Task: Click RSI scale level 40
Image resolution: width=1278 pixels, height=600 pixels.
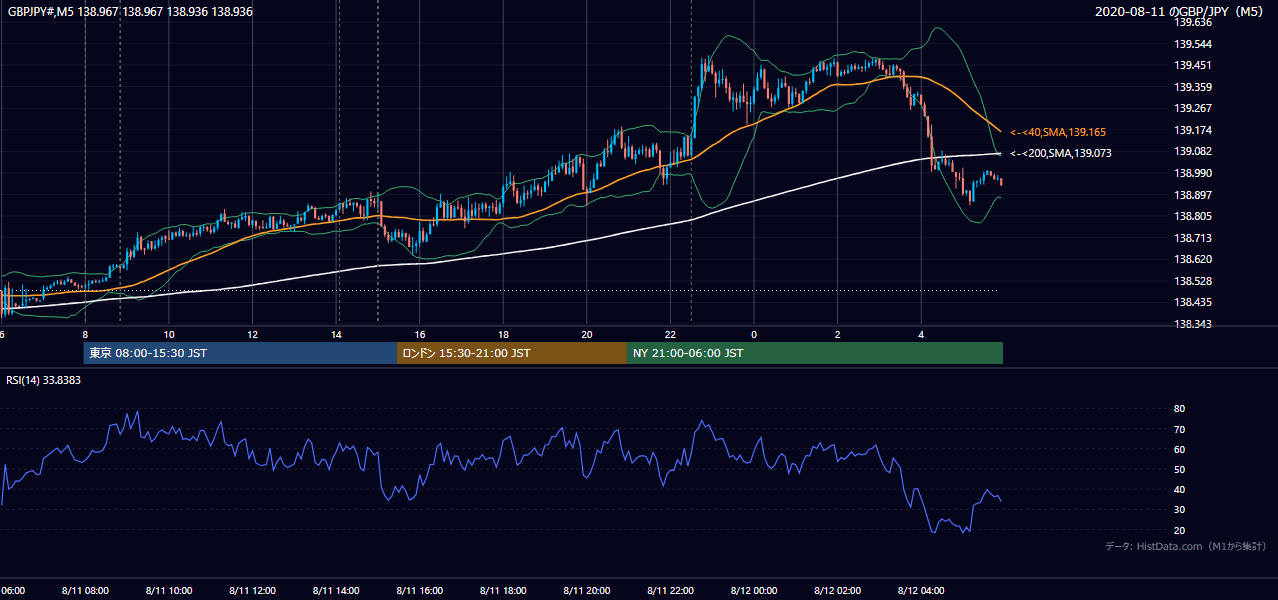Action: click(1179, 489)
